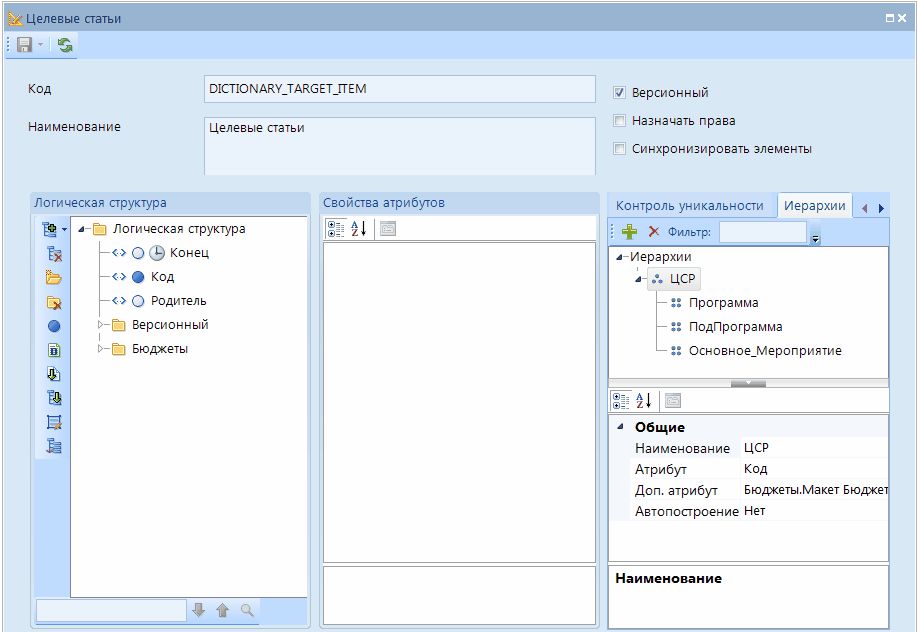Collapse the ЦСР hierarchy node
918x632 pixels.
[x=638, y=279]
